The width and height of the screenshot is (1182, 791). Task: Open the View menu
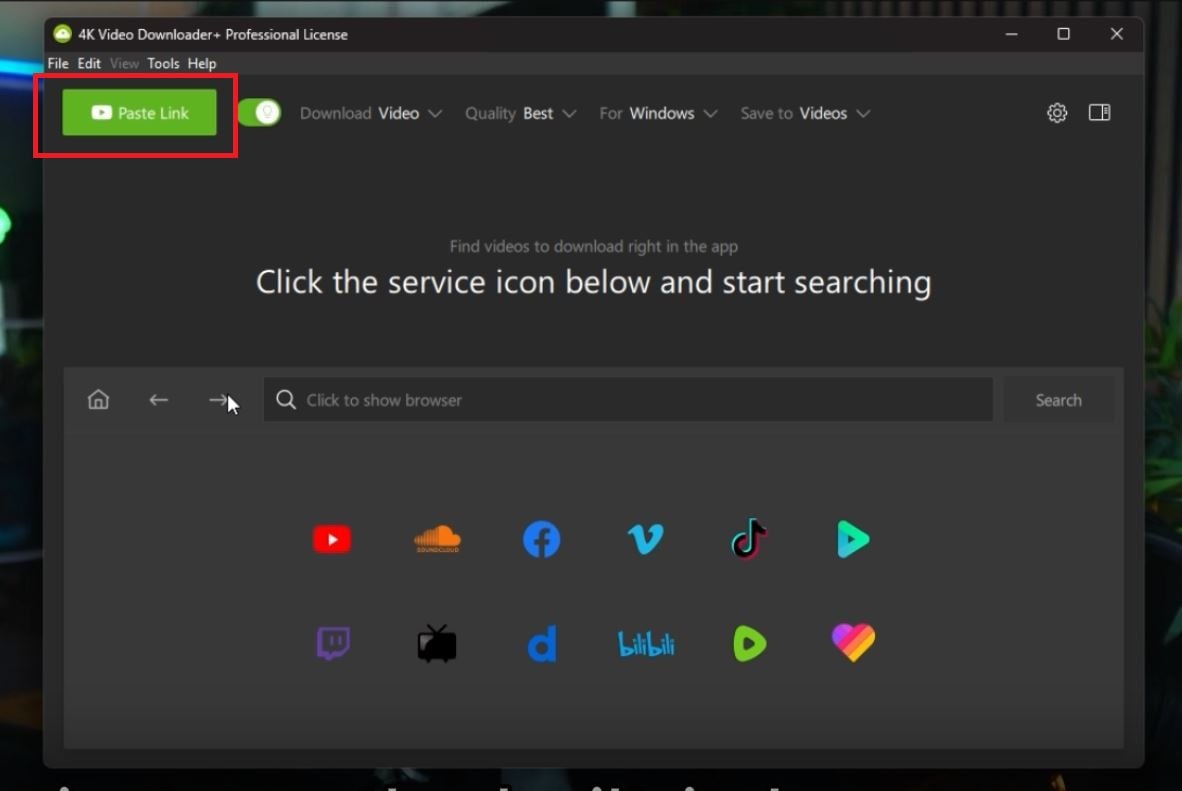point(124,63)
